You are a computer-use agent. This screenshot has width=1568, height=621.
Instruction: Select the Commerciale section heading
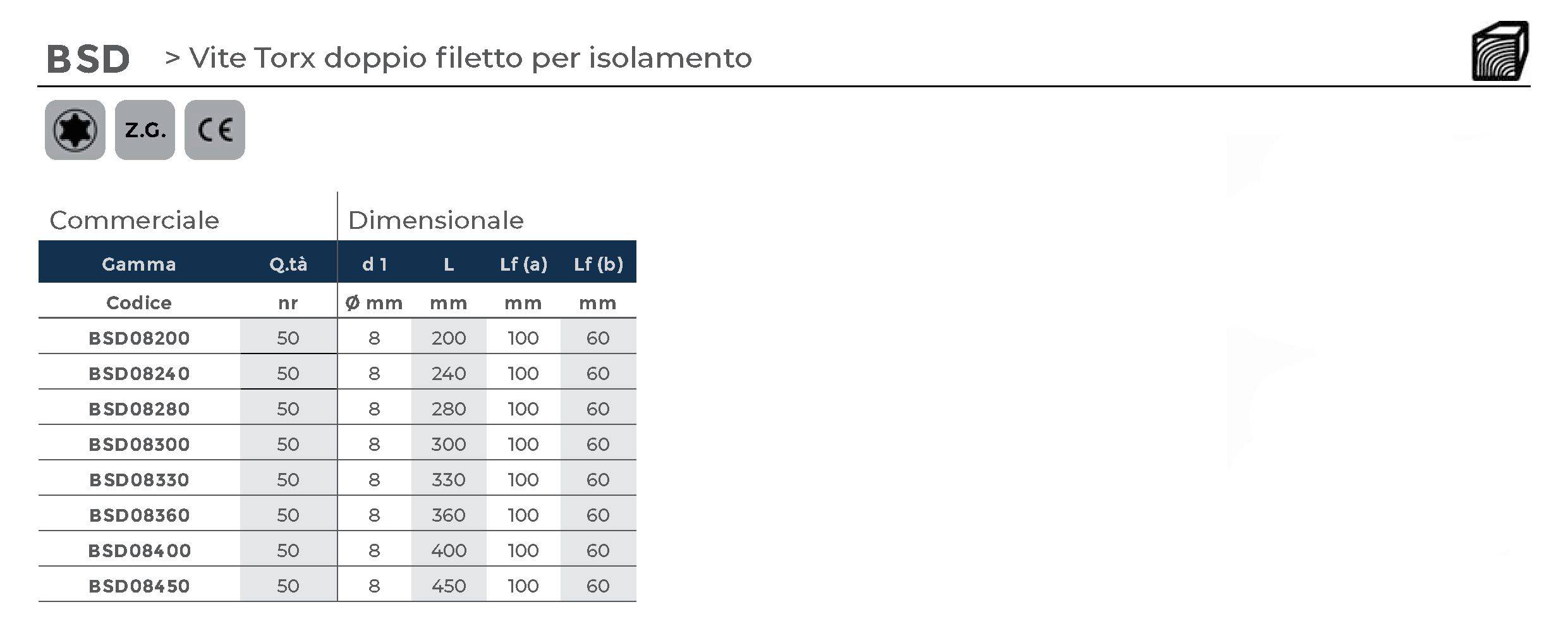(x=134, y=220)
